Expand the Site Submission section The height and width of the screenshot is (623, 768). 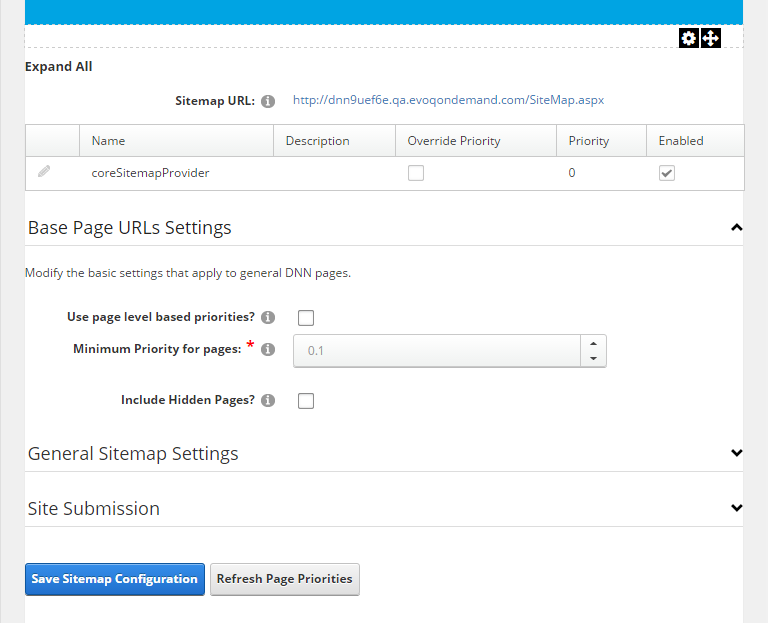click(736, 508)
